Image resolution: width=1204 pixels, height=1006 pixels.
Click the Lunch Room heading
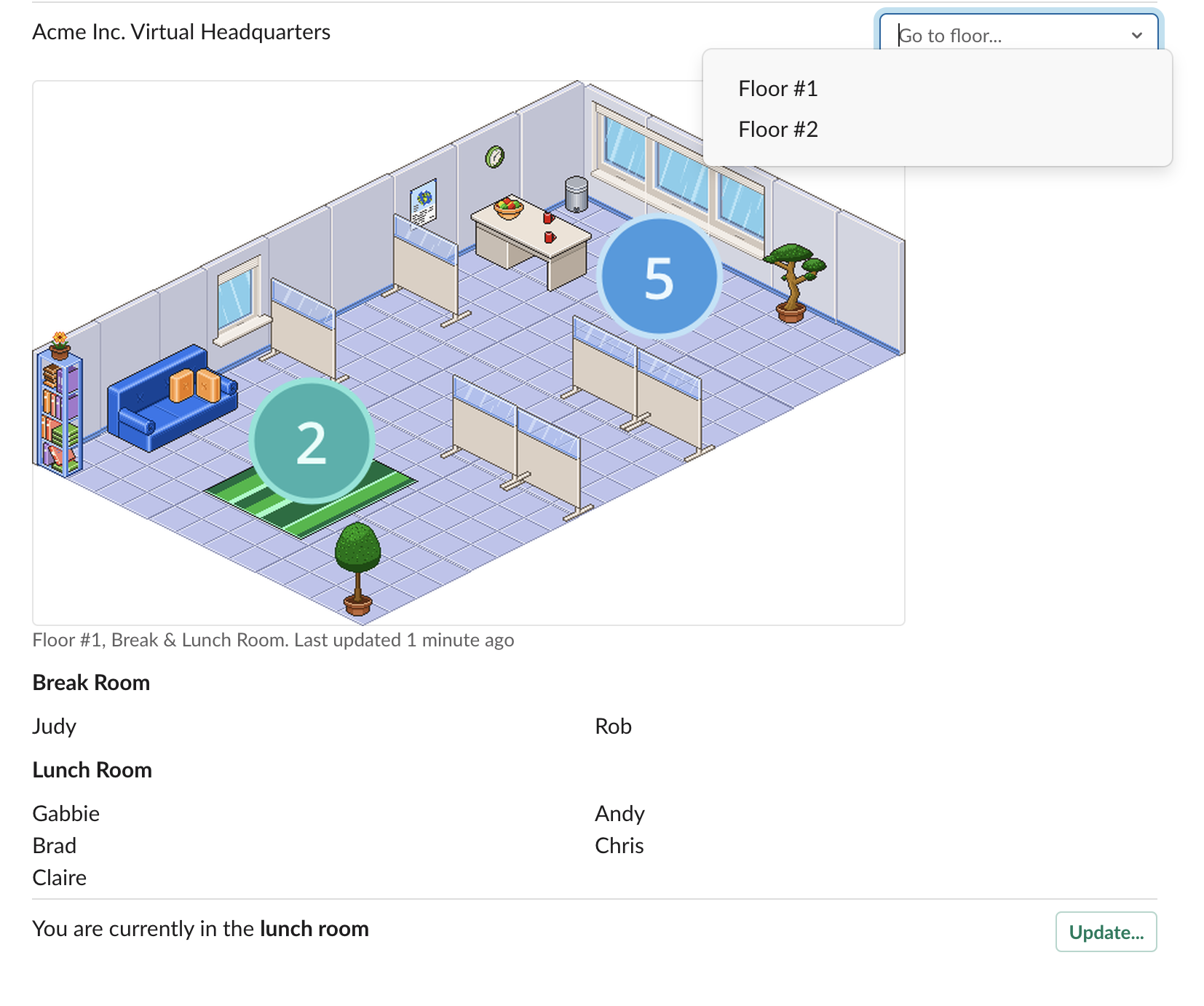[x=92, y=770]
